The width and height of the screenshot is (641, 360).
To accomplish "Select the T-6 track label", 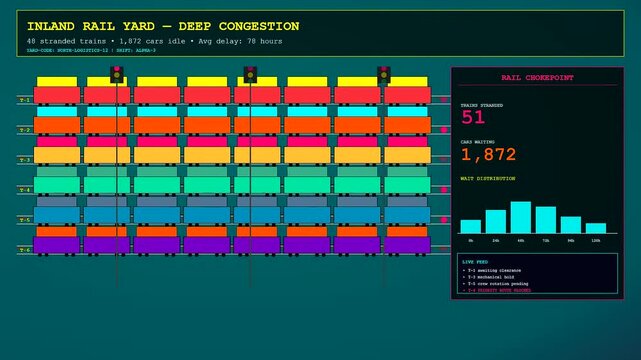I will coord(25,250).
